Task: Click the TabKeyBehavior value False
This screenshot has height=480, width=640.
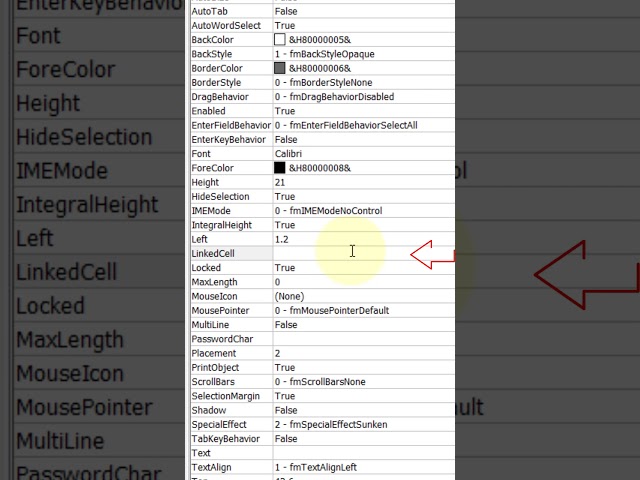Action: click(x=286, y=439)
